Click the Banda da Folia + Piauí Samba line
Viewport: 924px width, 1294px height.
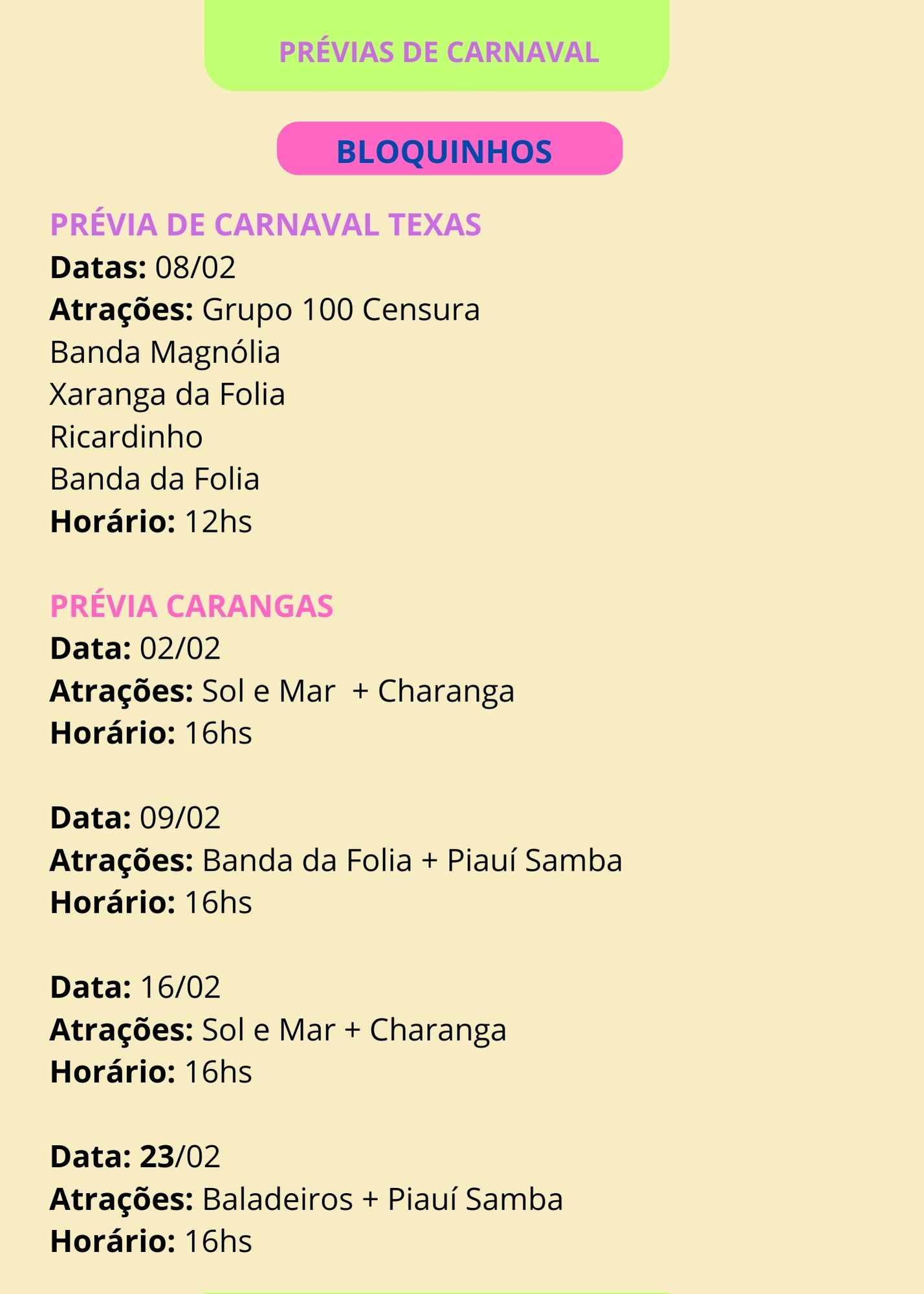(x=336, y=861)
